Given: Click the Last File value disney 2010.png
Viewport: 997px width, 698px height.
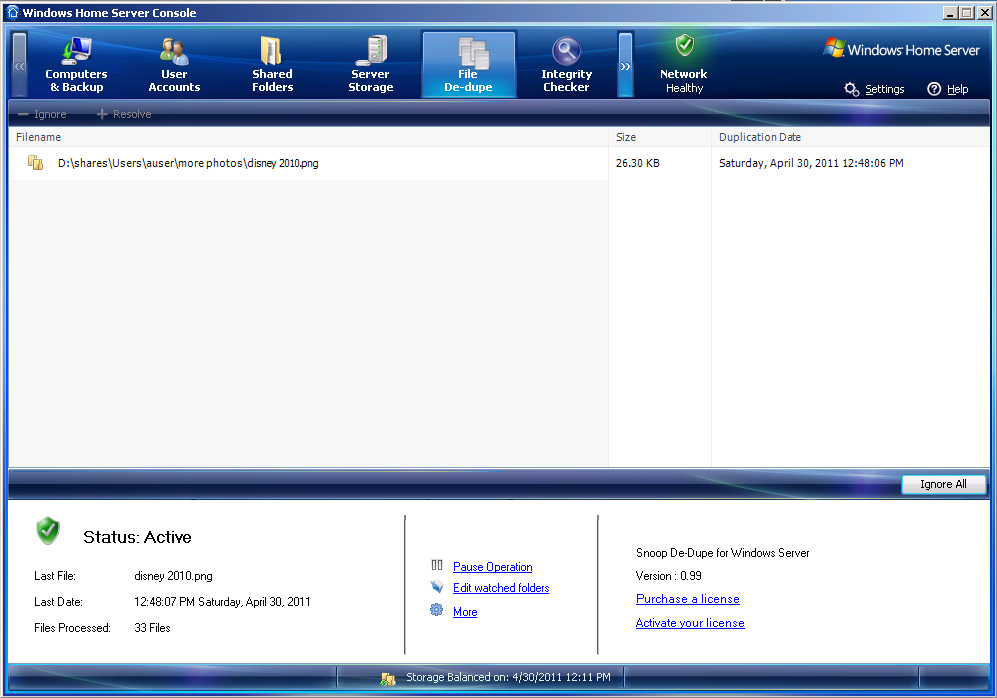Looking at the screenshot, I should click(173, 576).
